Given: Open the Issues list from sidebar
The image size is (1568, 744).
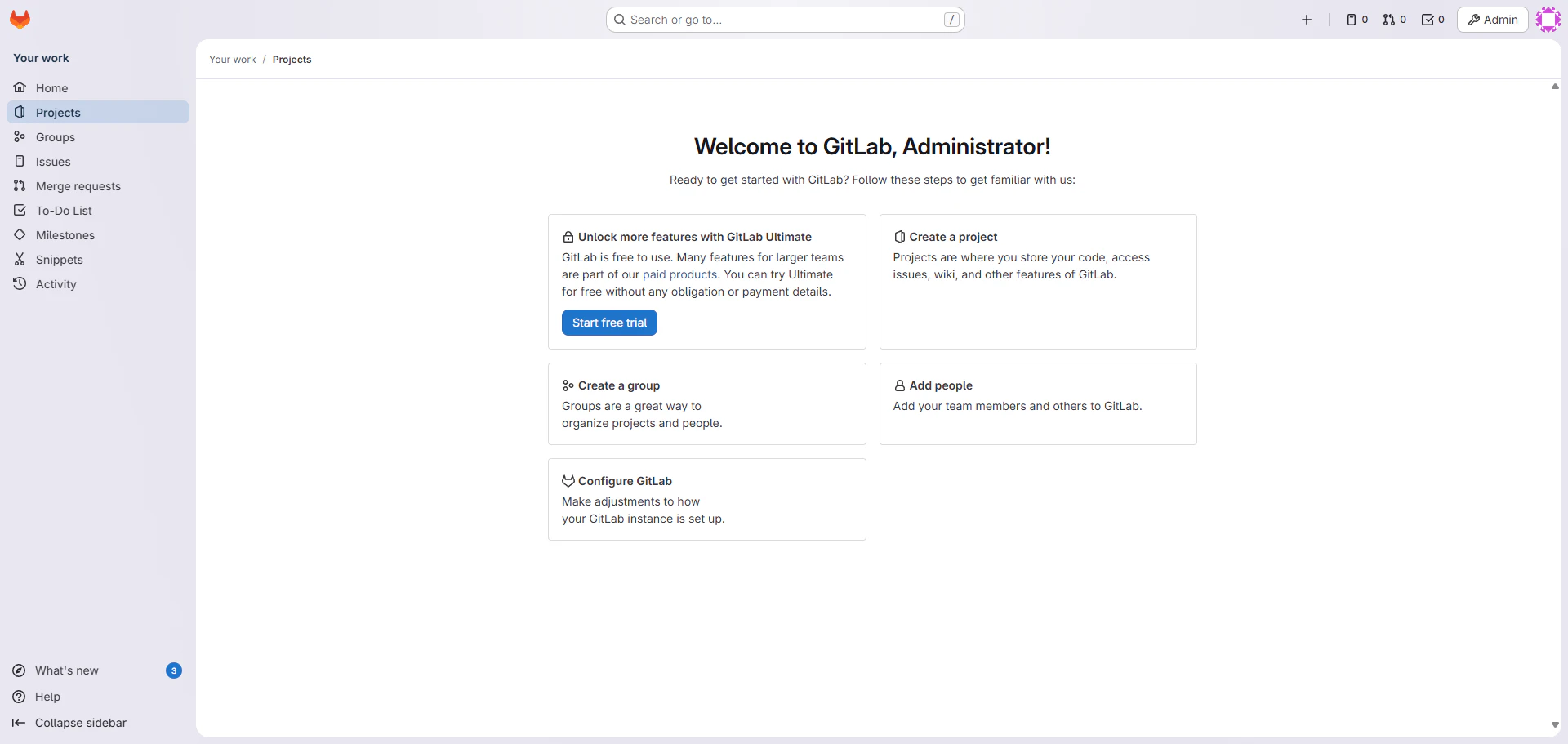Looking at the screenshot, I should pos(51,161).
